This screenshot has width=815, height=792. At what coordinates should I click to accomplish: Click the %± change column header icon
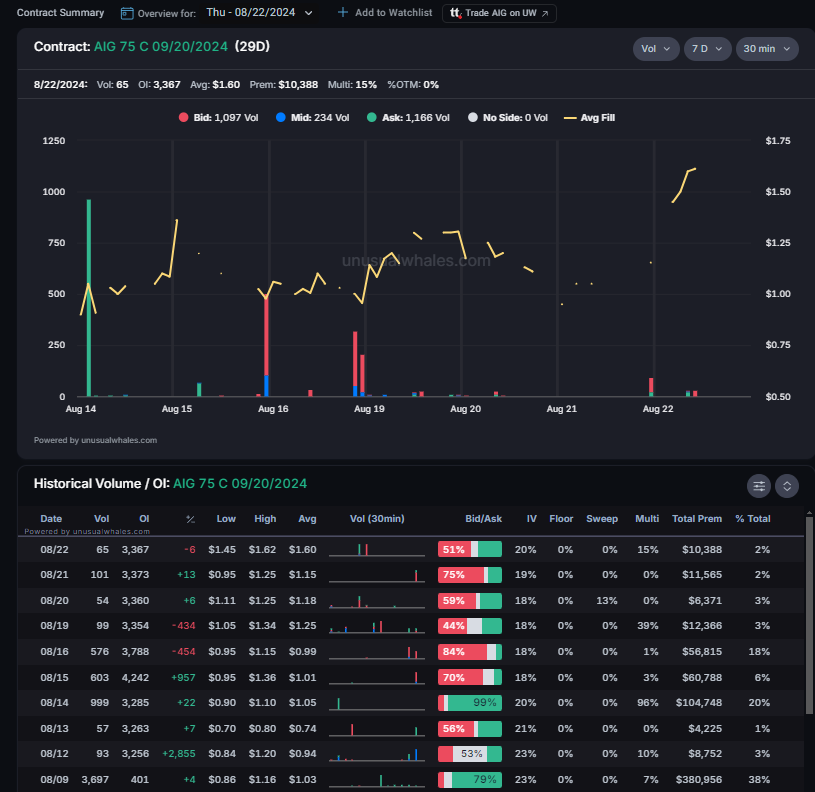(191, 519)
